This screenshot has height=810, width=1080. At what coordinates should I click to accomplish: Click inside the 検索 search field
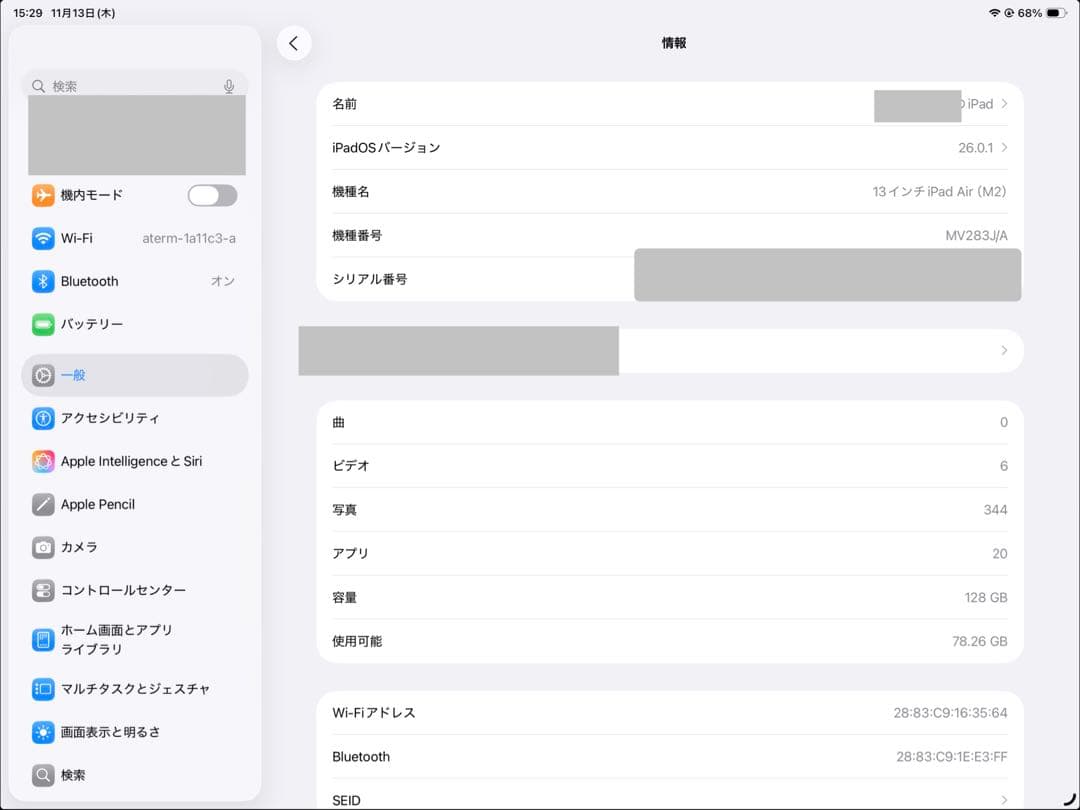120,86
